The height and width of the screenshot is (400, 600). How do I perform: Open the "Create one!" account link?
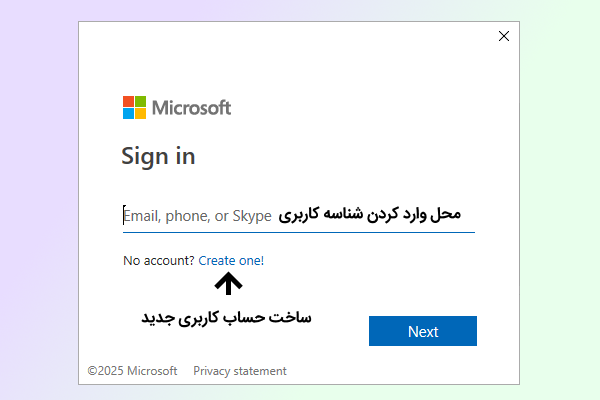pos(231,261)
